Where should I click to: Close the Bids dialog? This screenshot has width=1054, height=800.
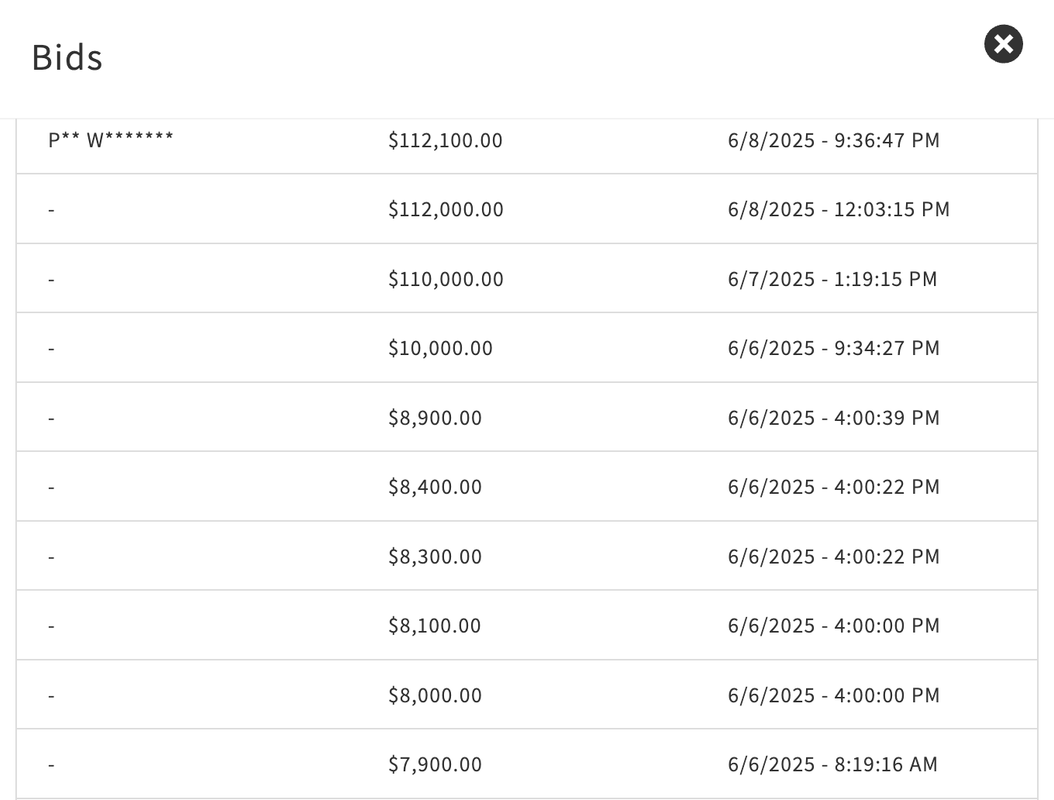(x=1003, y=44)
